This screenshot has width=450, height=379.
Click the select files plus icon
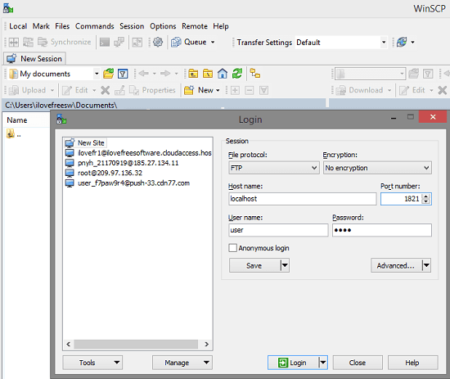pos(235,90)
